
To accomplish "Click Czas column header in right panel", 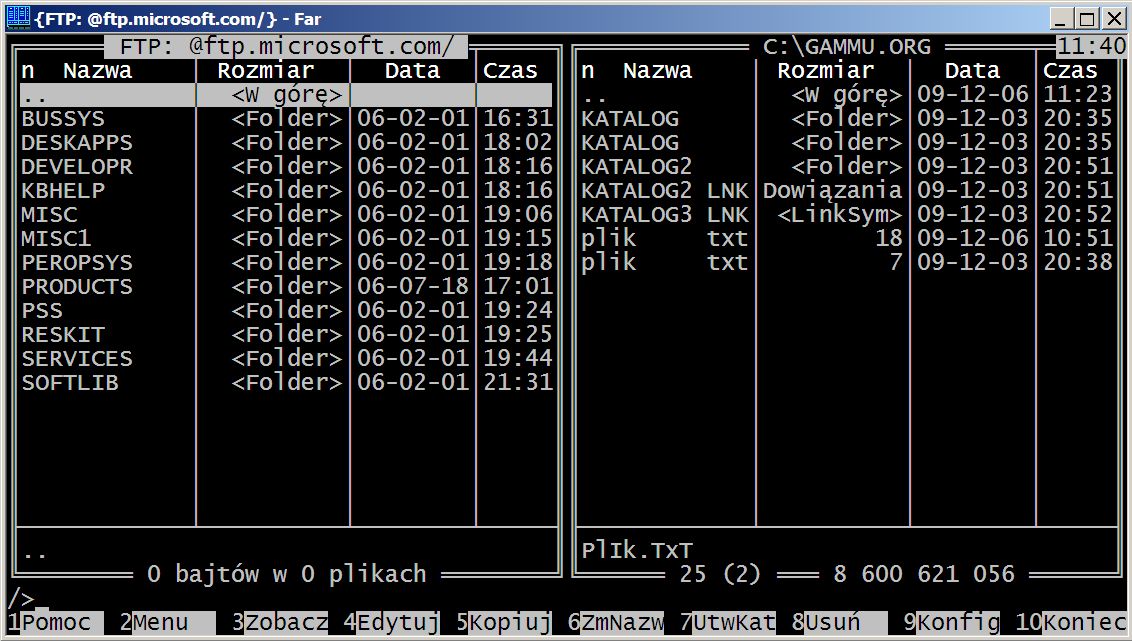I will pyautogui.click(x=1071, y=71).
